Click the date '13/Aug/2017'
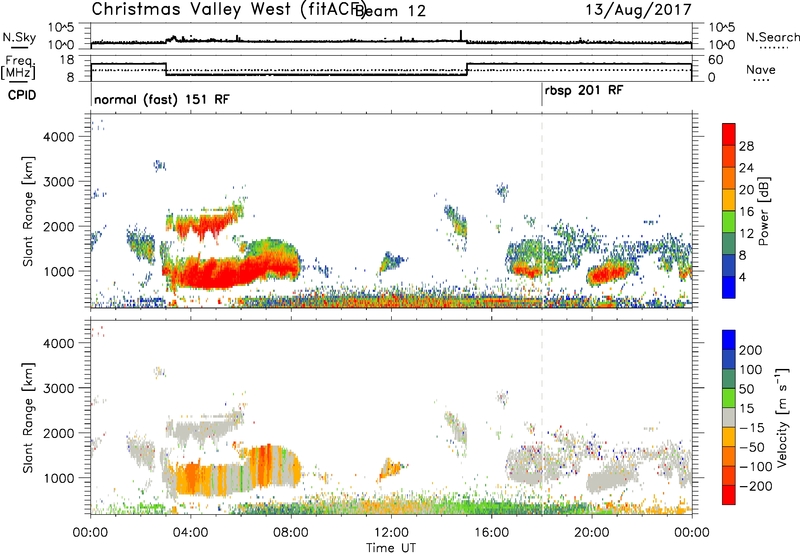The height and width of the screenshot is (554, 800). coord(638,10)
